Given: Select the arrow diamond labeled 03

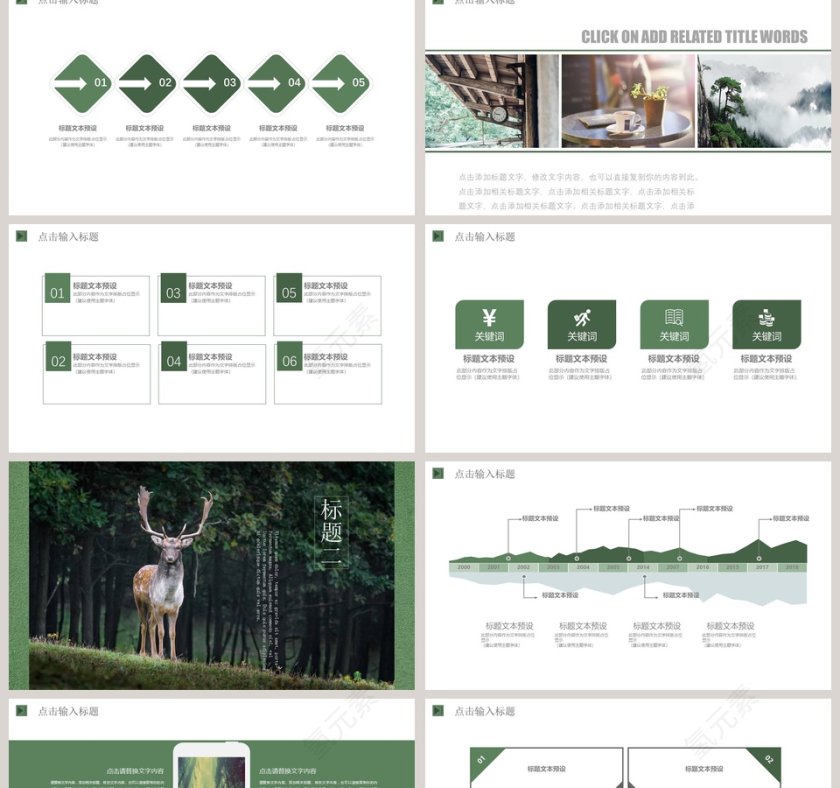Looking at the screenshot, I should [213, 83].
